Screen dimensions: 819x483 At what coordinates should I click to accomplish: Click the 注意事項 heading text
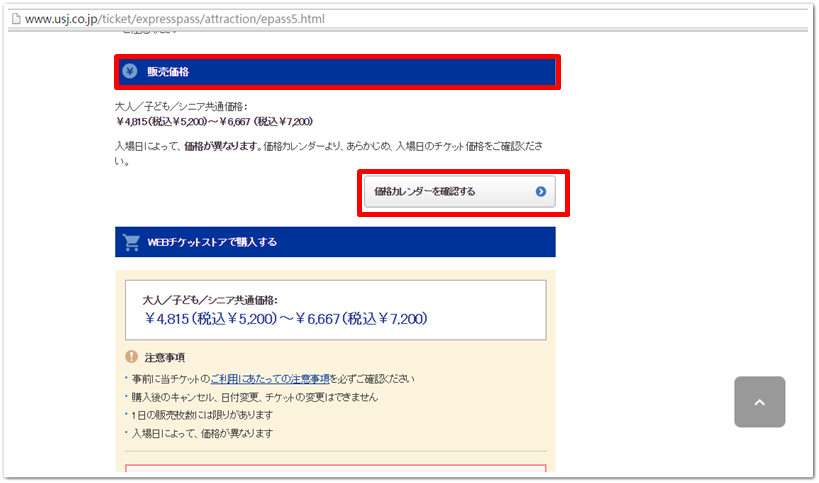click(165, 358)
